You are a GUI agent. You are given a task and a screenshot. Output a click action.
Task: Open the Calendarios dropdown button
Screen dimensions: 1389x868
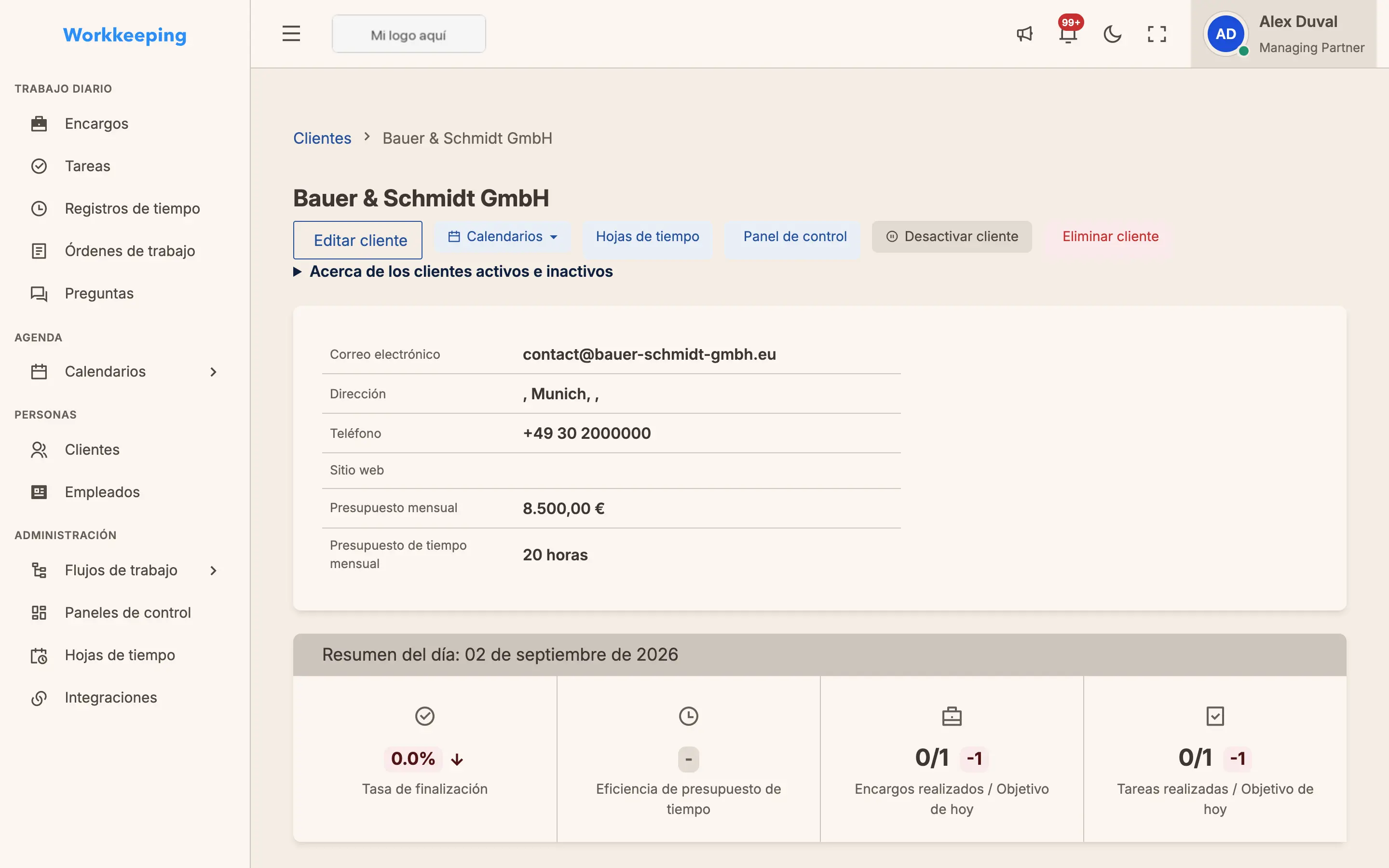click(x=503, y=236)
